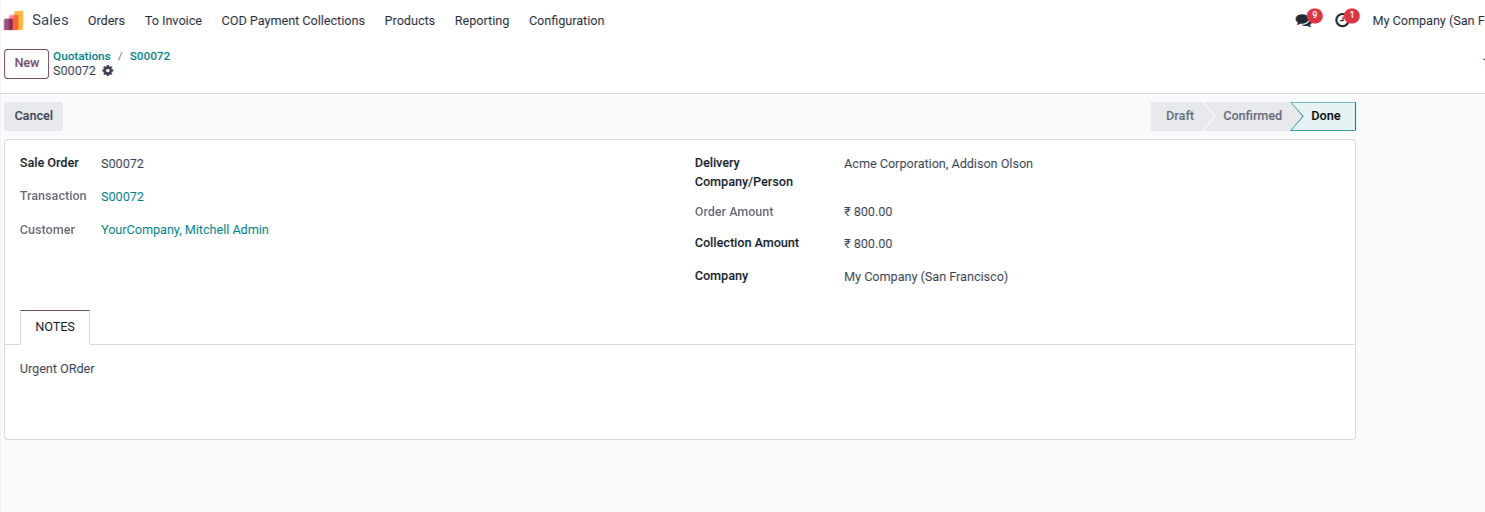The width and height of the screenshot is (1485, 512).
Task: Open the Reporting menu
Action: 482,20
